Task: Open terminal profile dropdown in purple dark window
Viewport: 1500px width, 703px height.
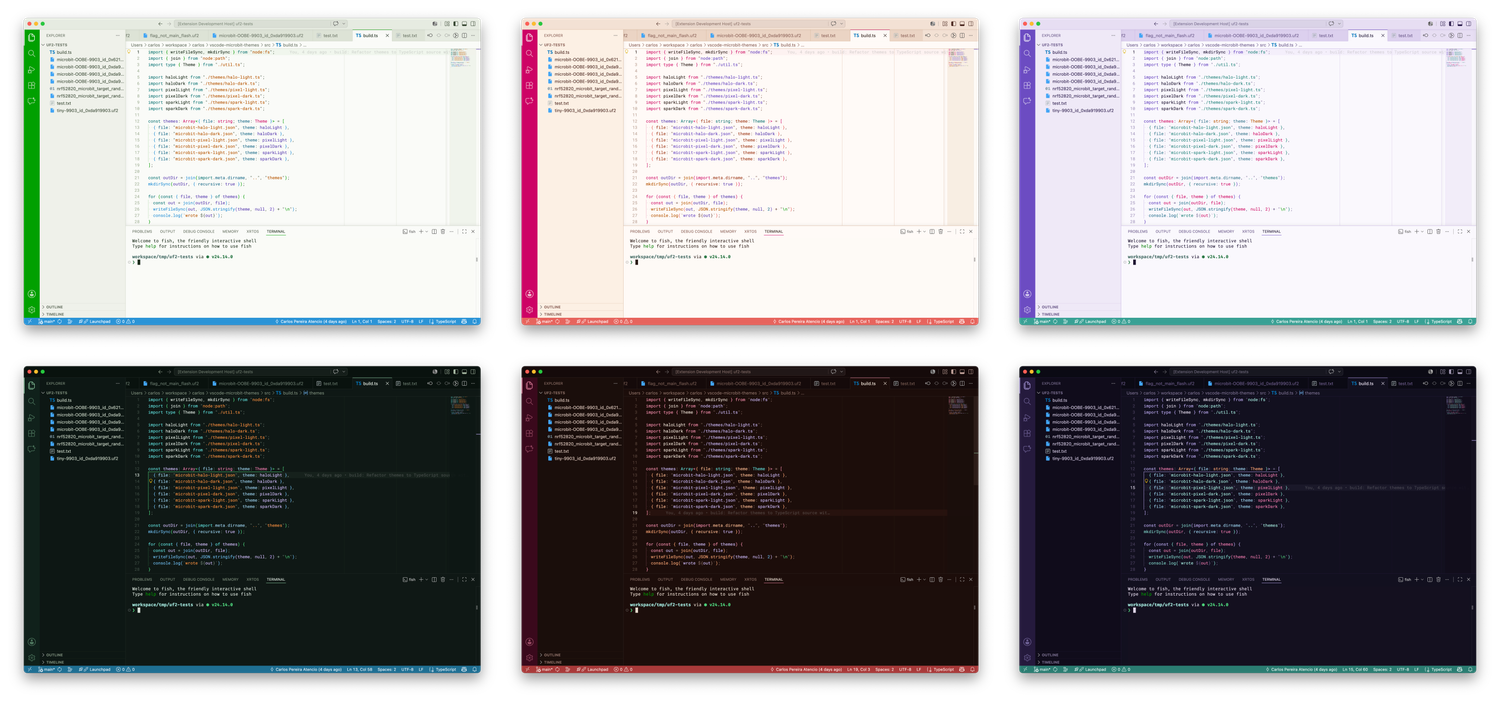Action: pos(1422,579)
